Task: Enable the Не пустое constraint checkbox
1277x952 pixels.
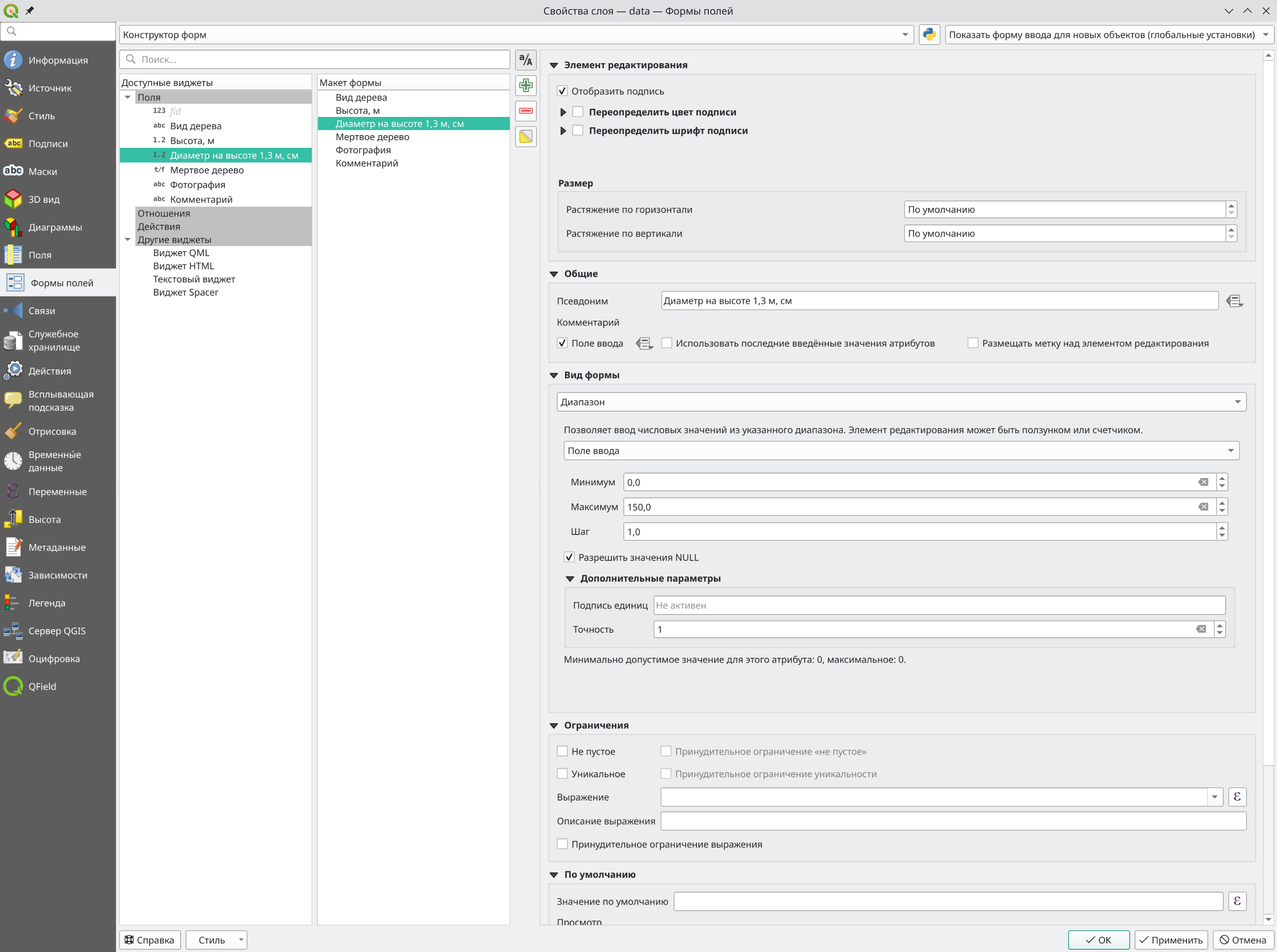Action: coord(562,751)
